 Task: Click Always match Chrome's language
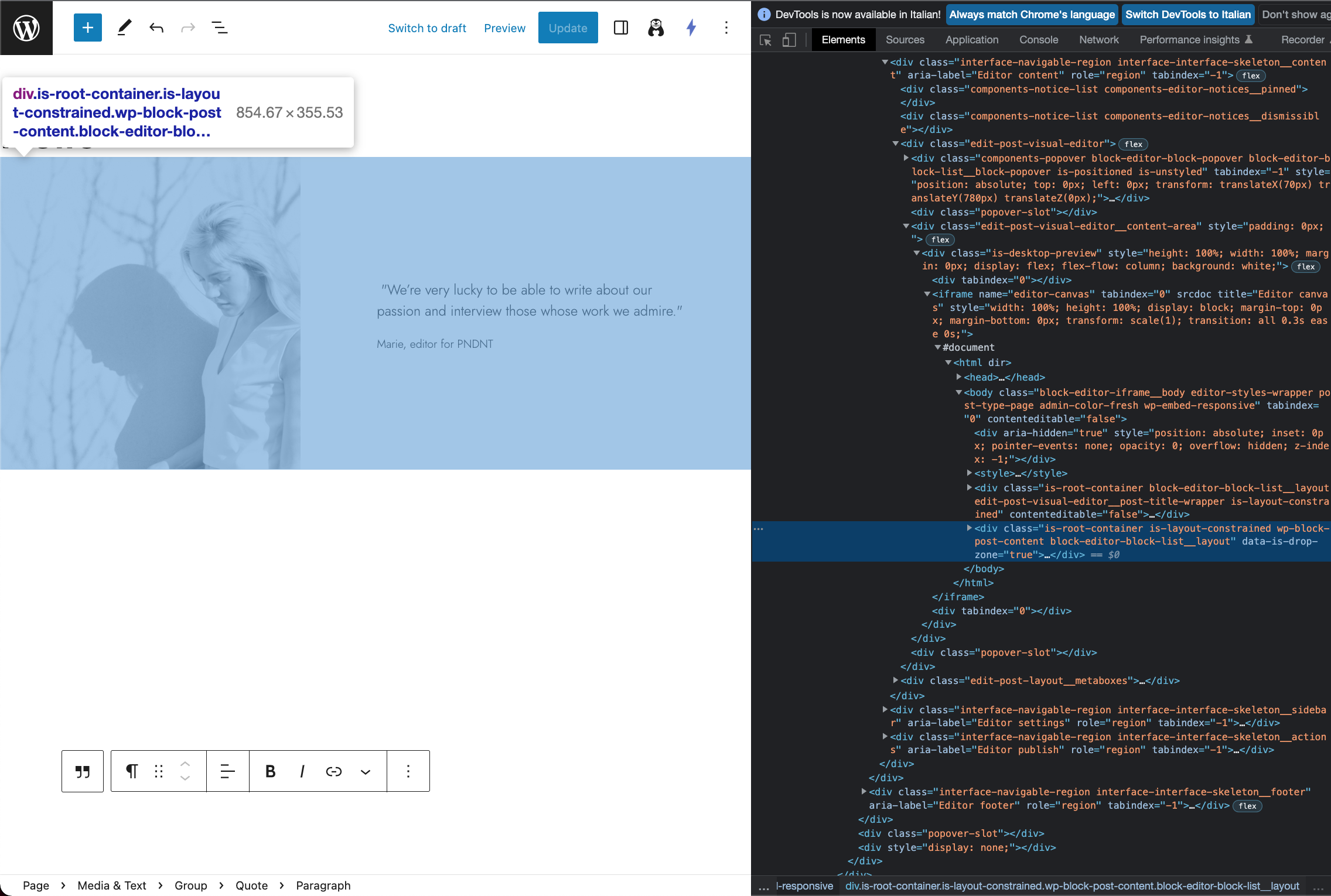(1032, 15)
